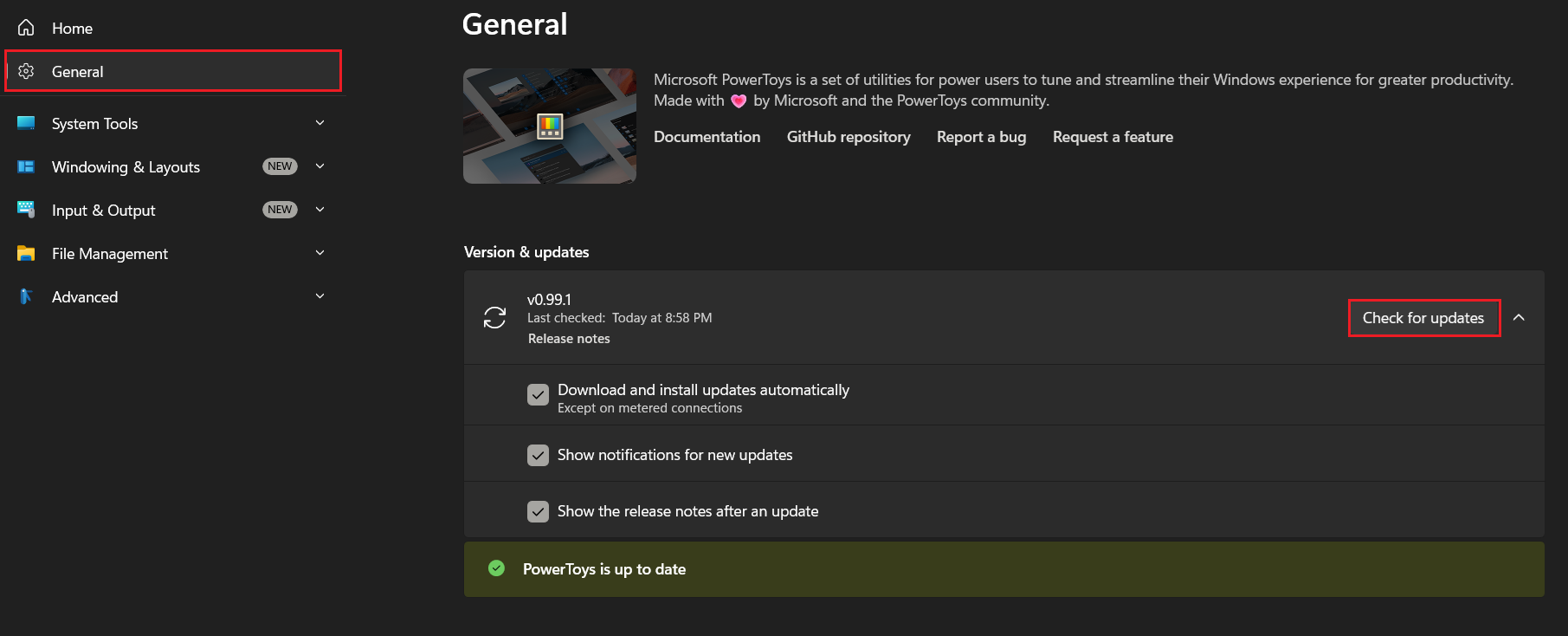Screen dimensions: 1568x636
Task: Click the Advanced section icon
Action: point(26,296)
